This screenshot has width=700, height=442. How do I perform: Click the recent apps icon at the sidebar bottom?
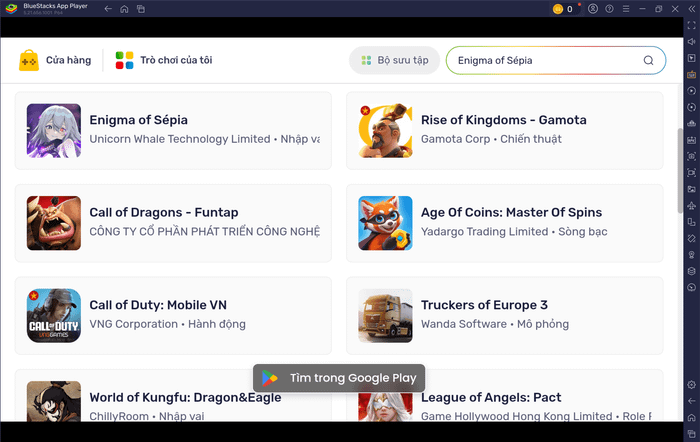pyautogui.click(x=692, y=434)
